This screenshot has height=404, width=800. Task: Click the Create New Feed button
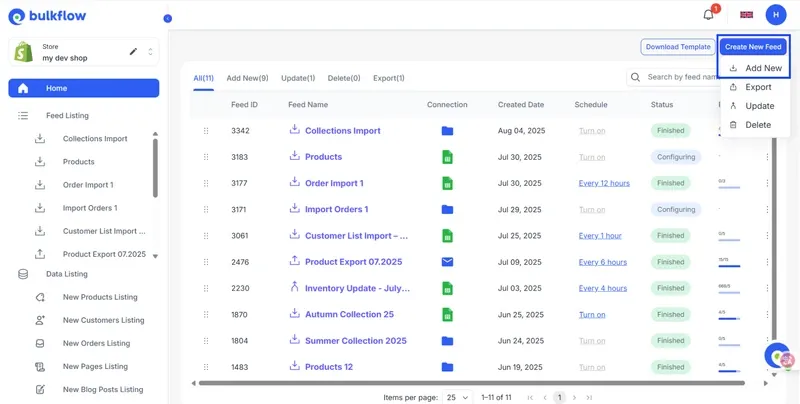[x=753, y=47]
